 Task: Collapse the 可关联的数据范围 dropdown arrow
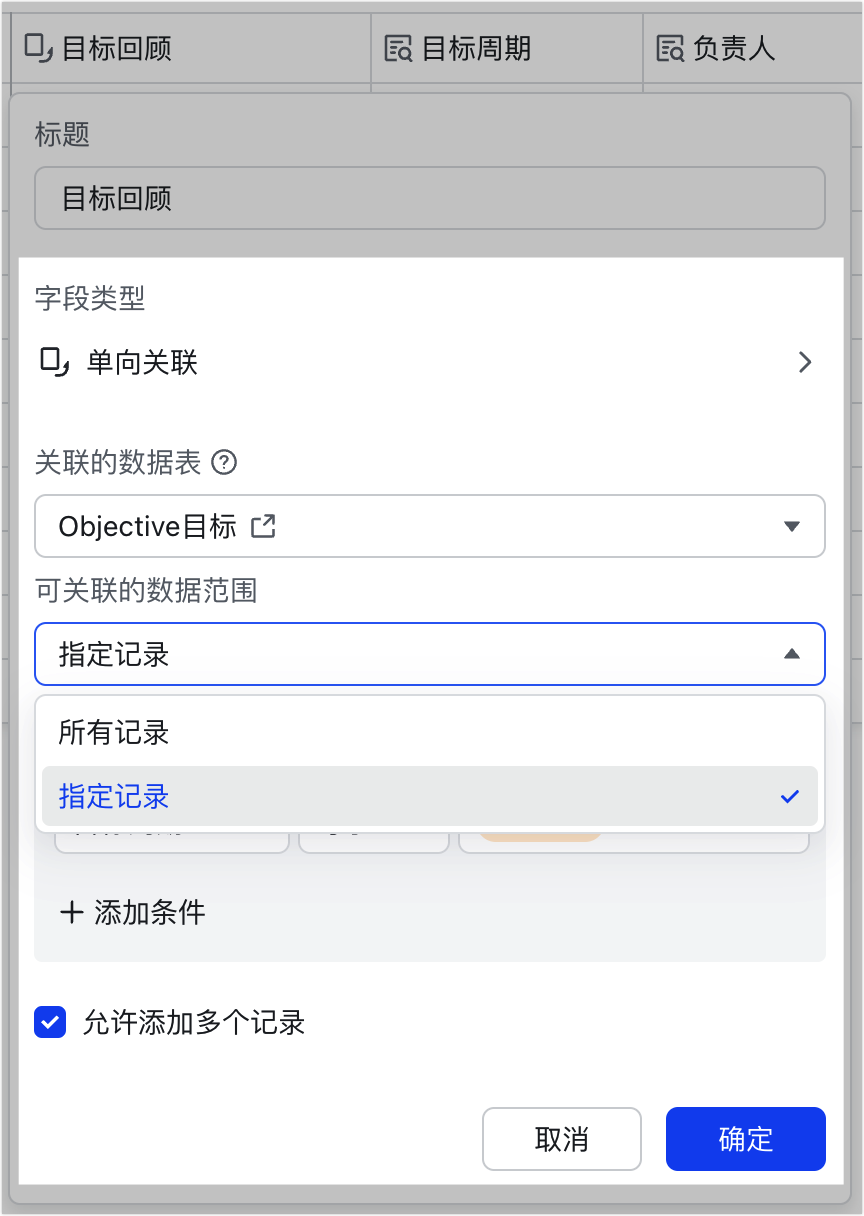(792, 654)
